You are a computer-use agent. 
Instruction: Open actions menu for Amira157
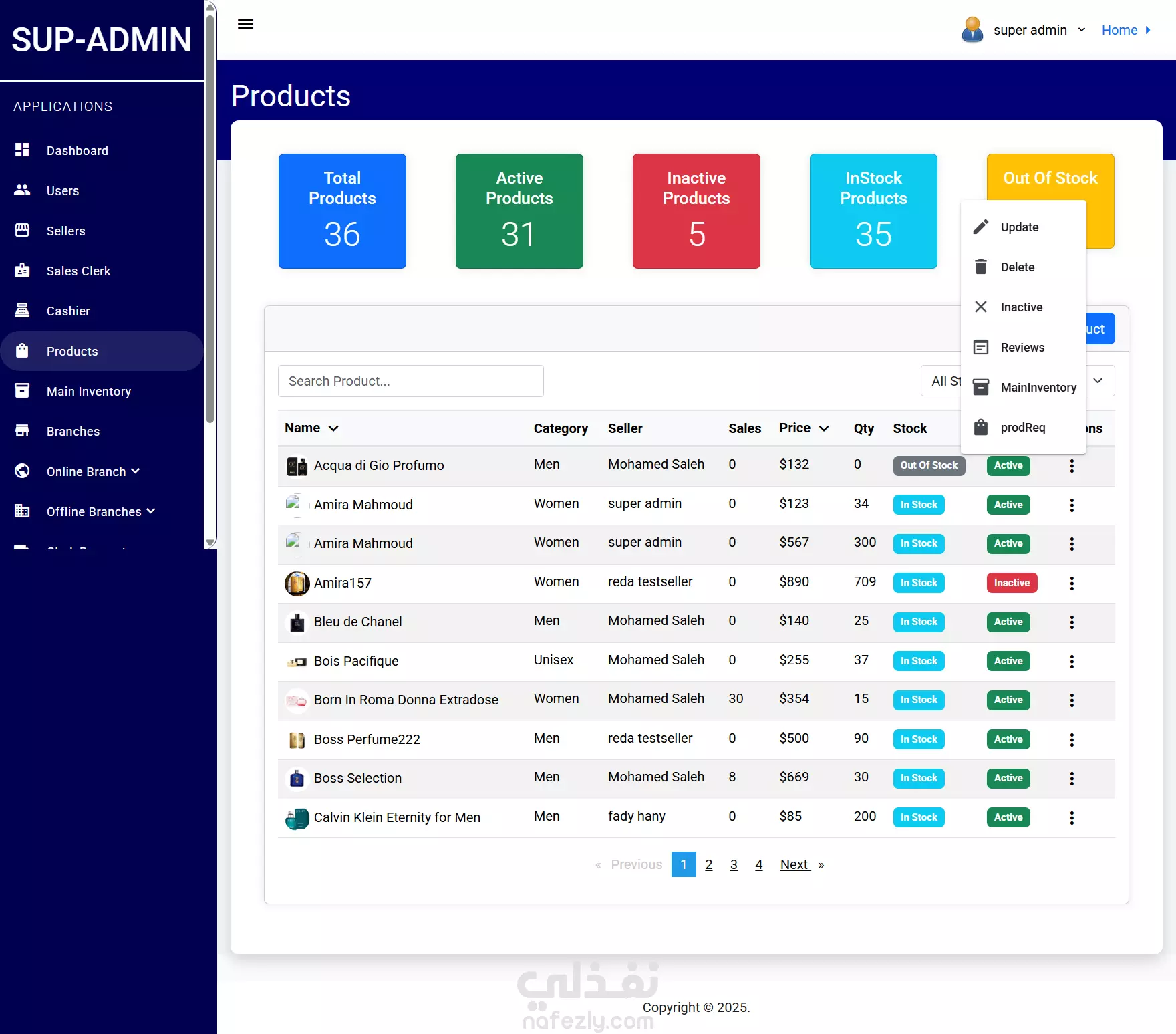coord(1072,584)
